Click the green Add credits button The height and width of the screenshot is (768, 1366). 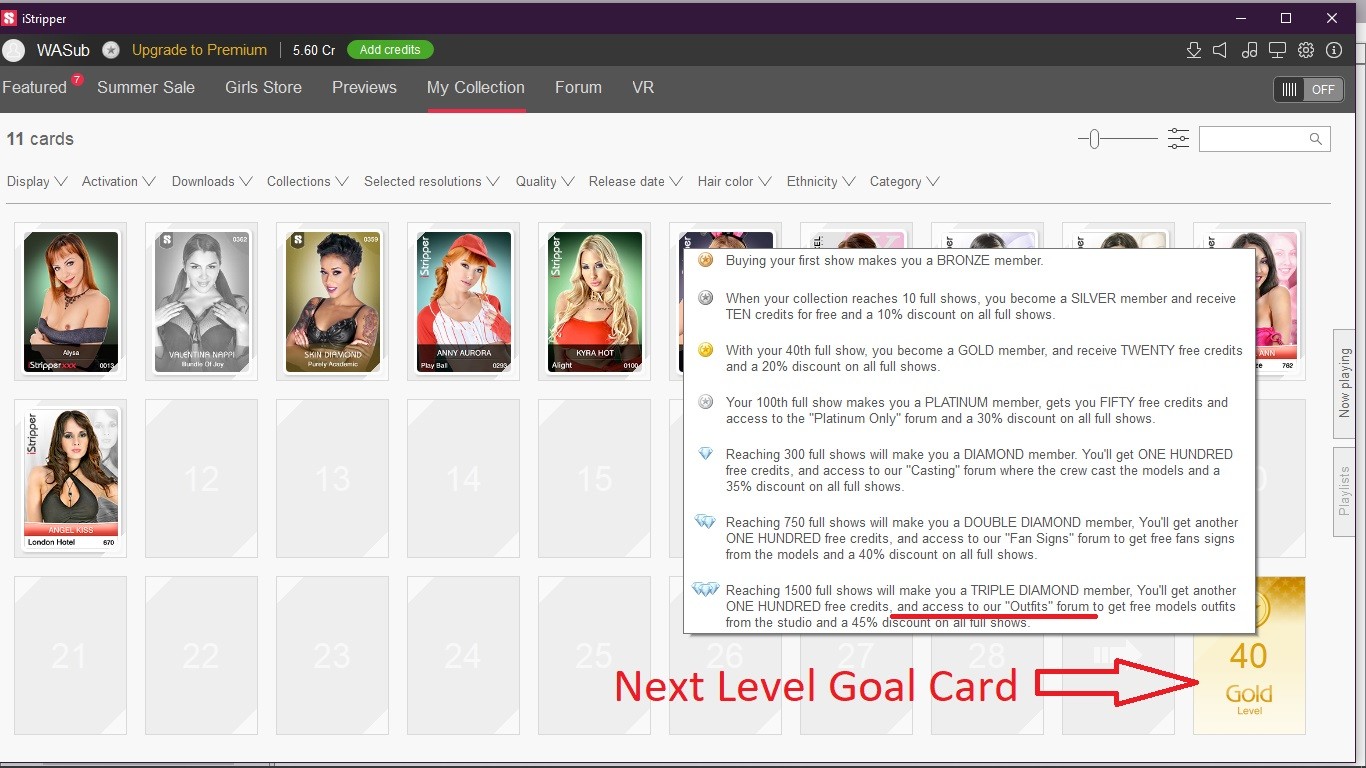click(390, 50)
